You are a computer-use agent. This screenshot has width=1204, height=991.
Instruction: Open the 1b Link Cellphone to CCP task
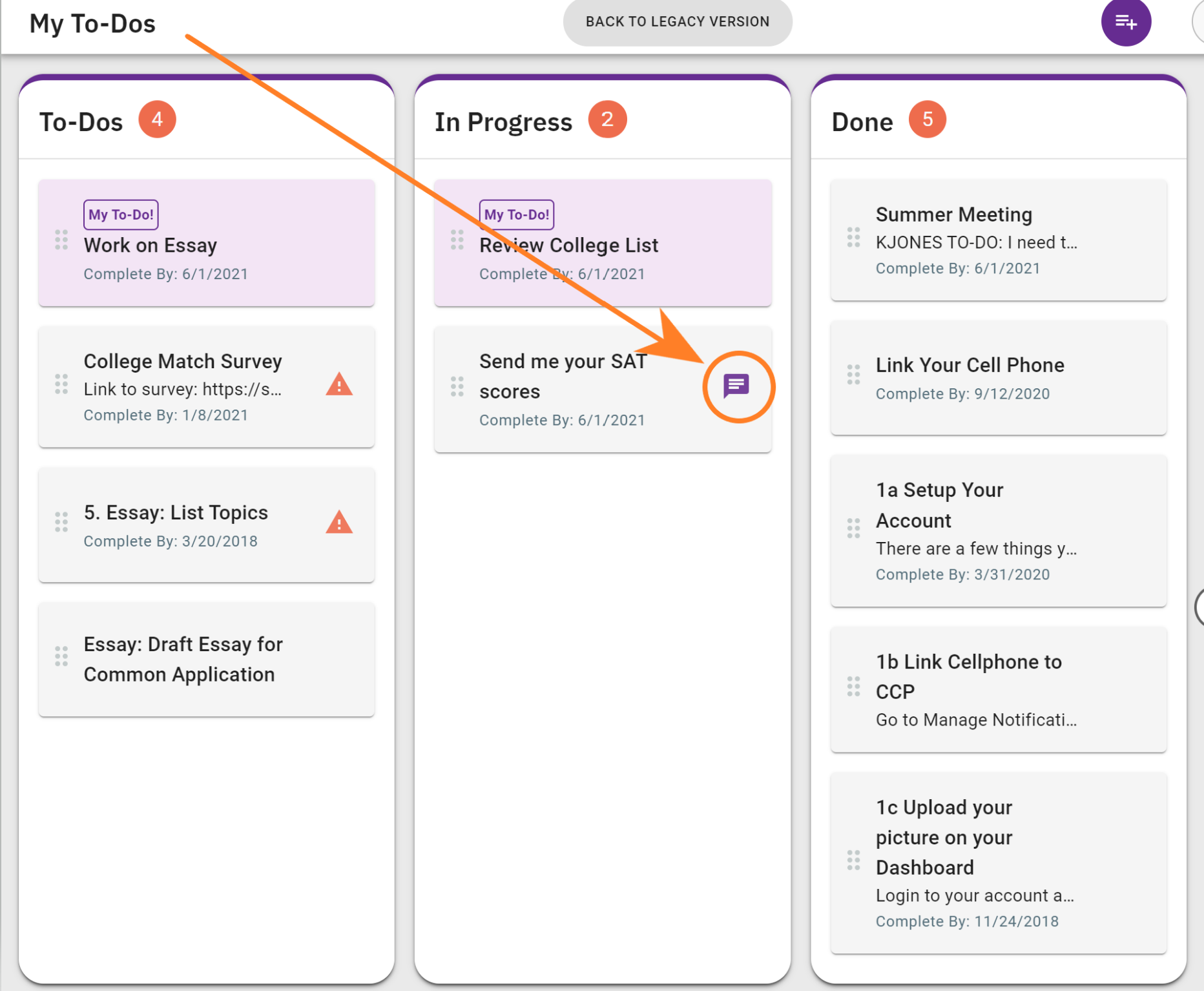pyautogui.click(x=969, y=676)
